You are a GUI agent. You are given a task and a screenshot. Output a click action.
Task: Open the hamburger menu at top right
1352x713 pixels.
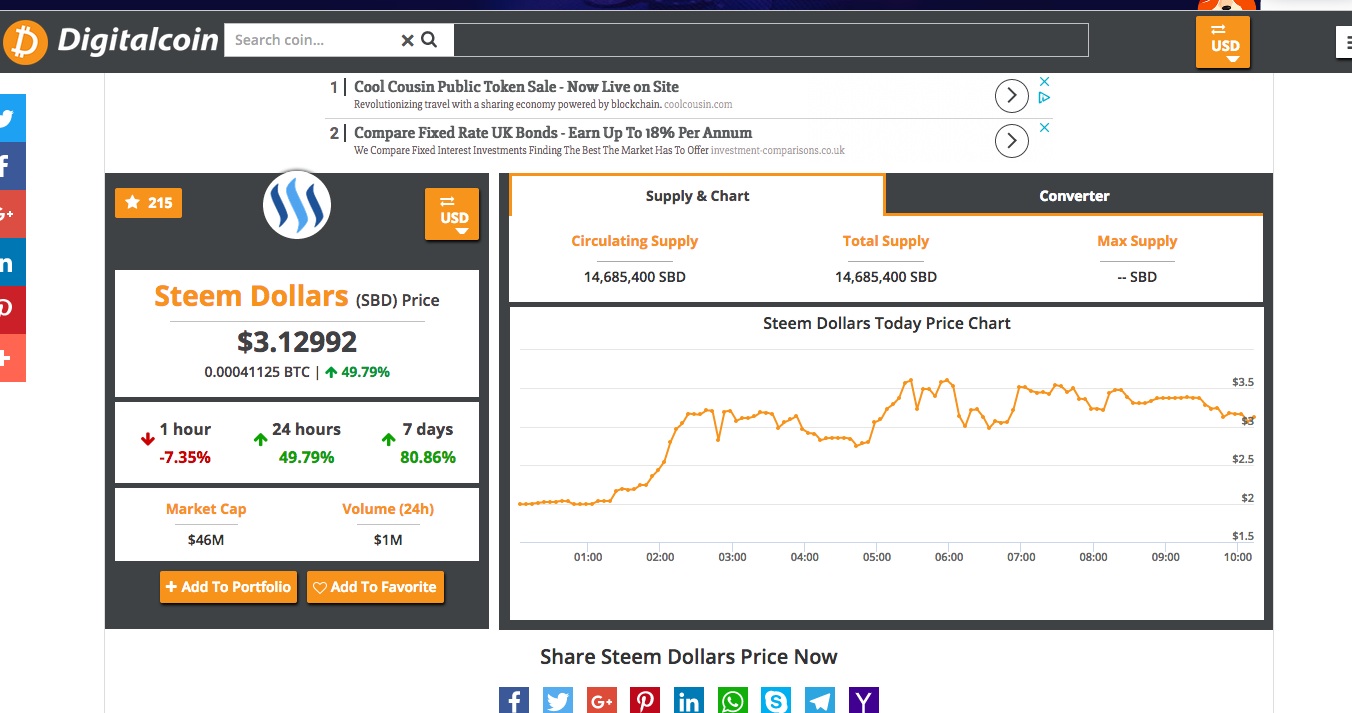click(1343, 41)
